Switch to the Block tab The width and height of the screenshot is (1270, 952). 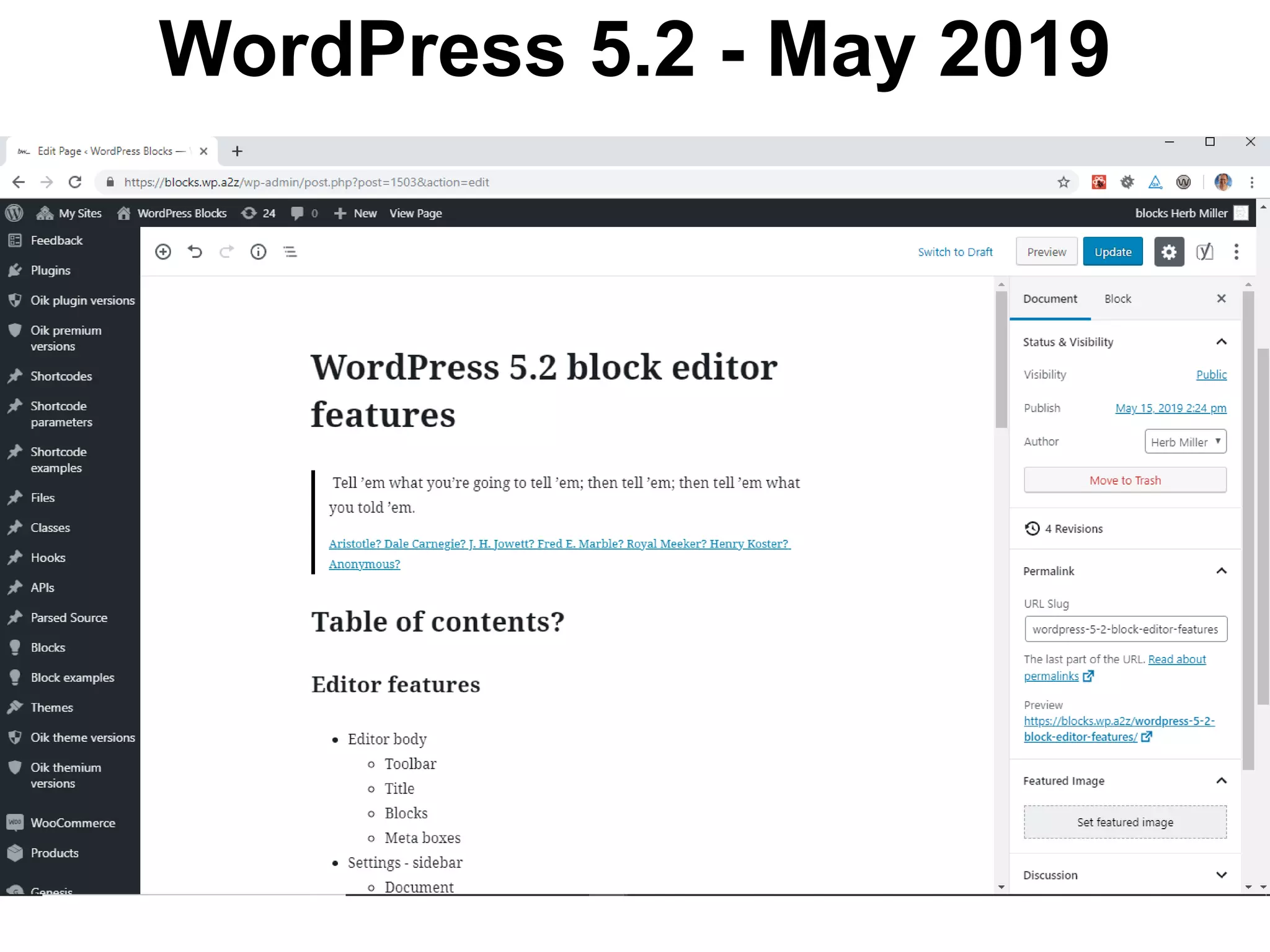pyautogui.click(x=1117, y=299)
